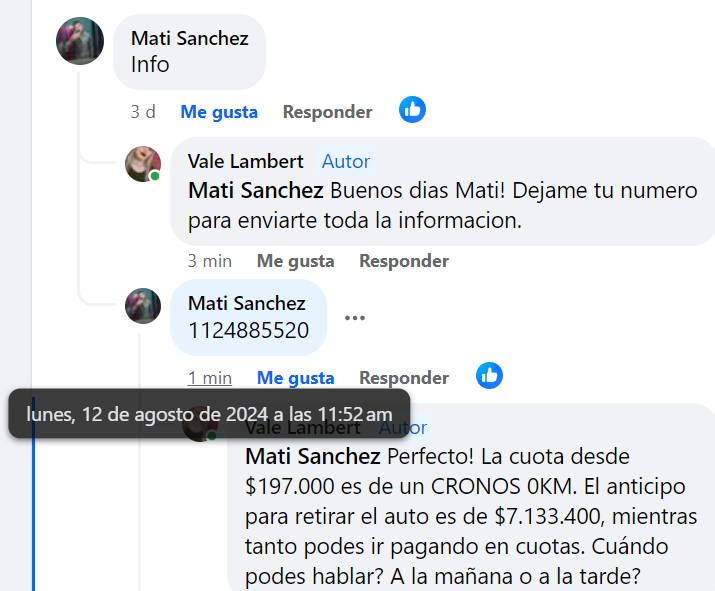715x591 pixels.
Task: Click "Responder" under the phone number comment
Action: pyautogui.click(x=404, y=378)
